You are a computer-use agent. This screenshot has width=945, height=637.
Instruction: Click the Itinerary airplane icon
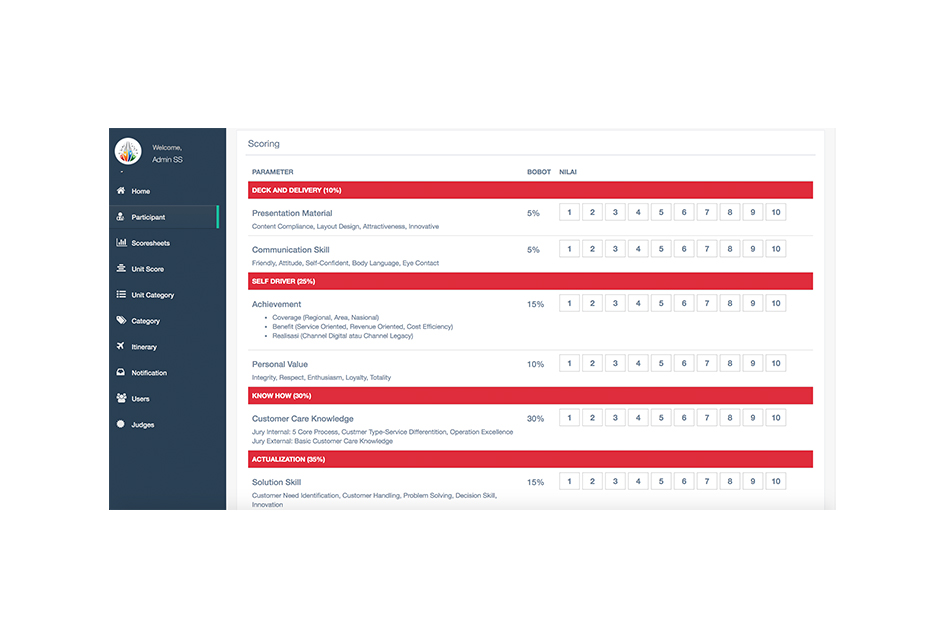[x=122, y=347]
